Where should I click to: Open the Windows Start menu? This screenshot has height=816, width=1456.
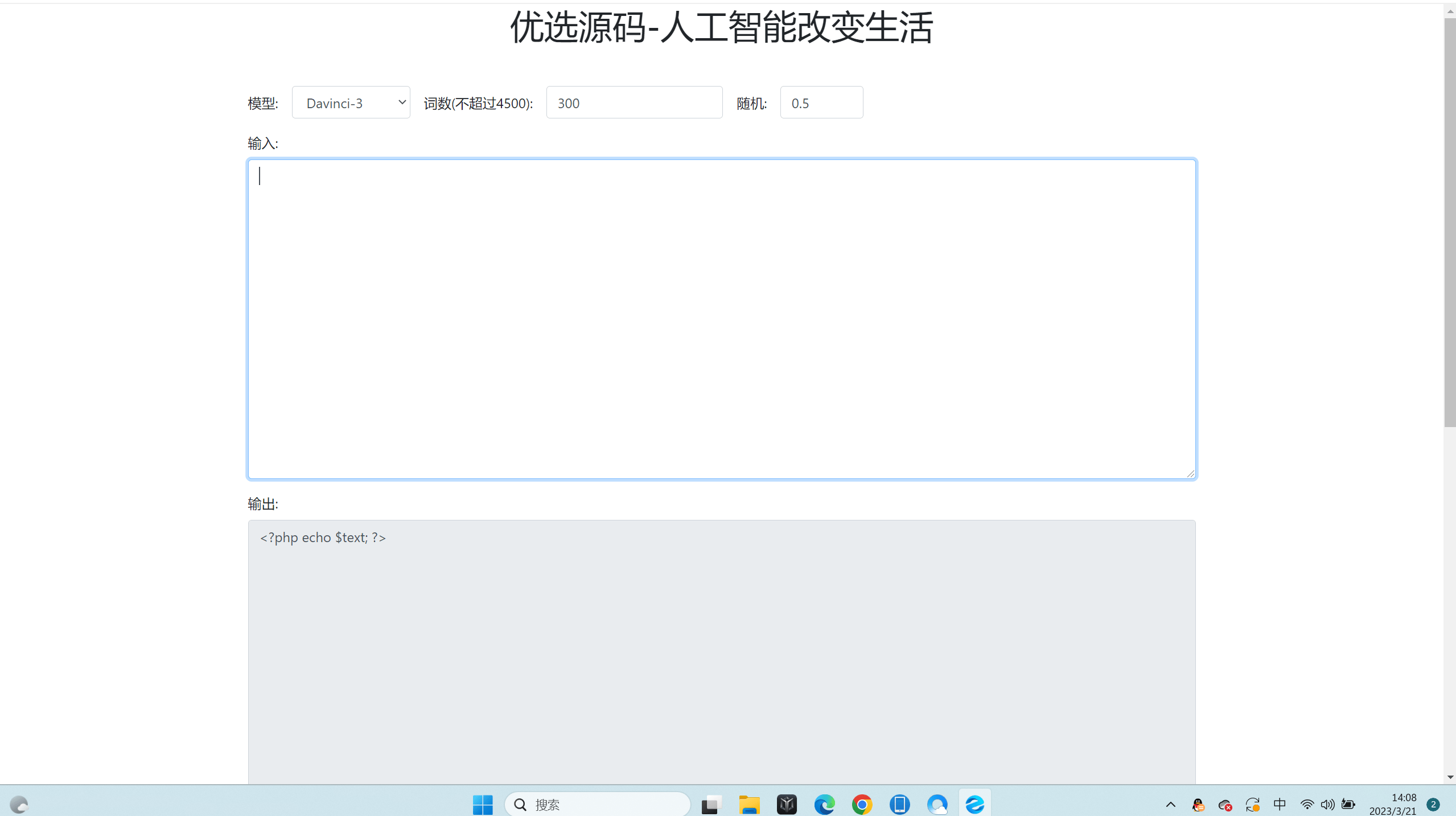click(x=483, y=804)
